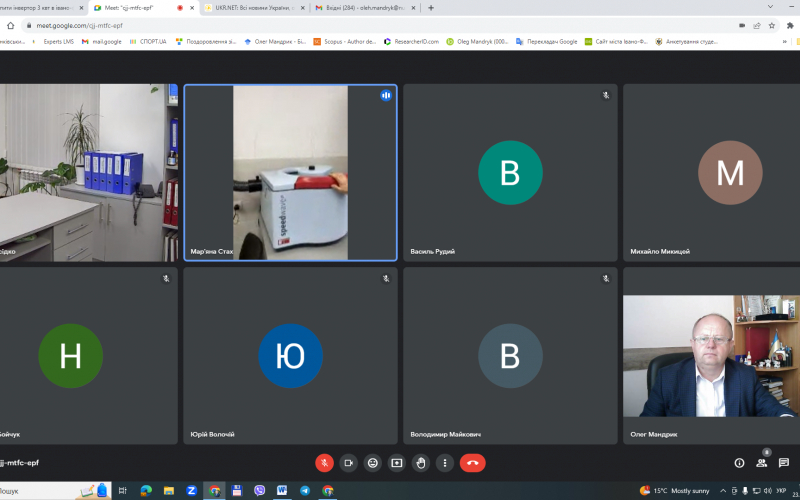The height and width of the screenshot is (500, 800).
Task: Open the chat with everyone panel
Action: [784, 463]
